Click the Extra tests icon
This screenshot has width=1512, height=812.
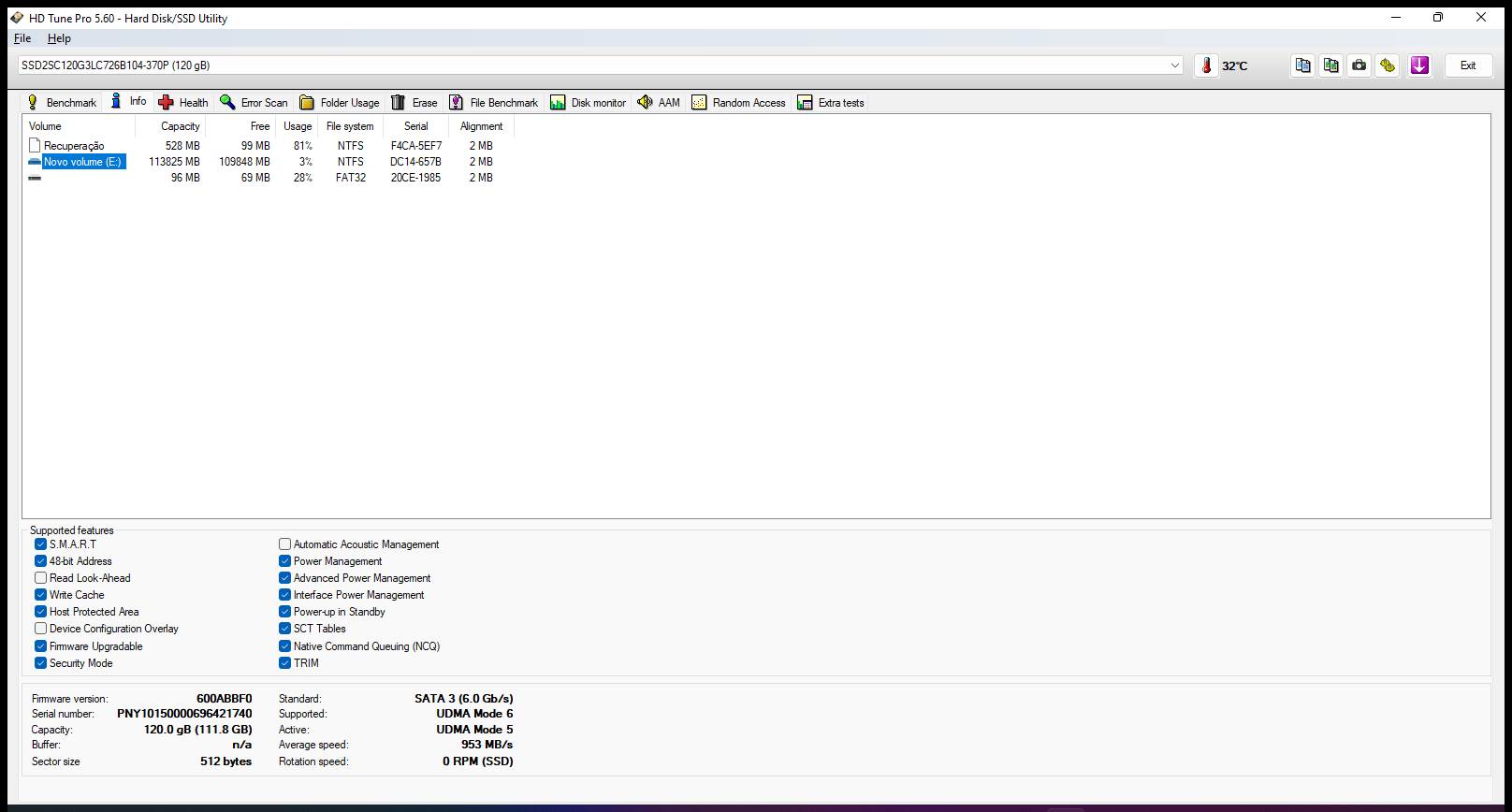tap(805, 102)
